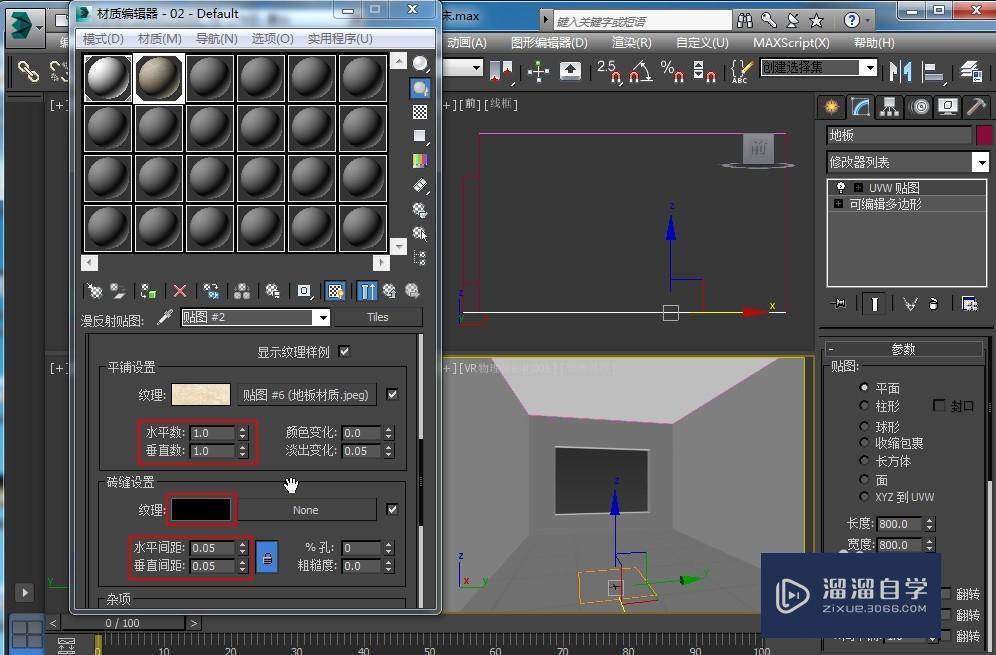Viewport: 996px width, 655px height.
Task: Click the Tiles map type button
Action: pos(377,317)
